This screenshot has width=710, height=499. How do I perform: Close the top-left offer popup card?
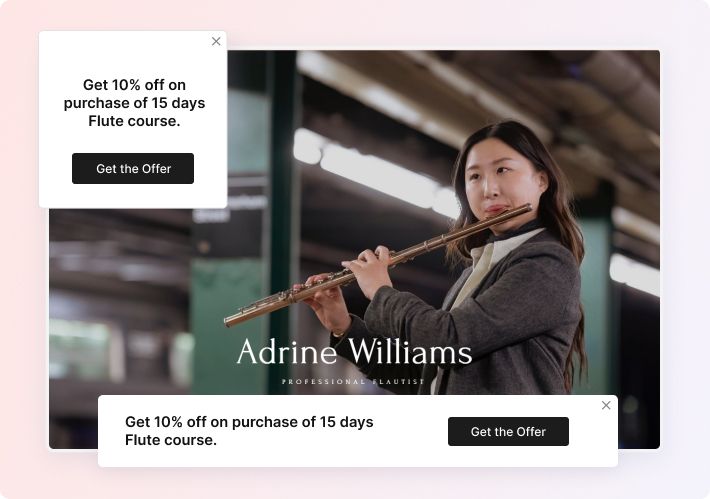tap(216, 41)
